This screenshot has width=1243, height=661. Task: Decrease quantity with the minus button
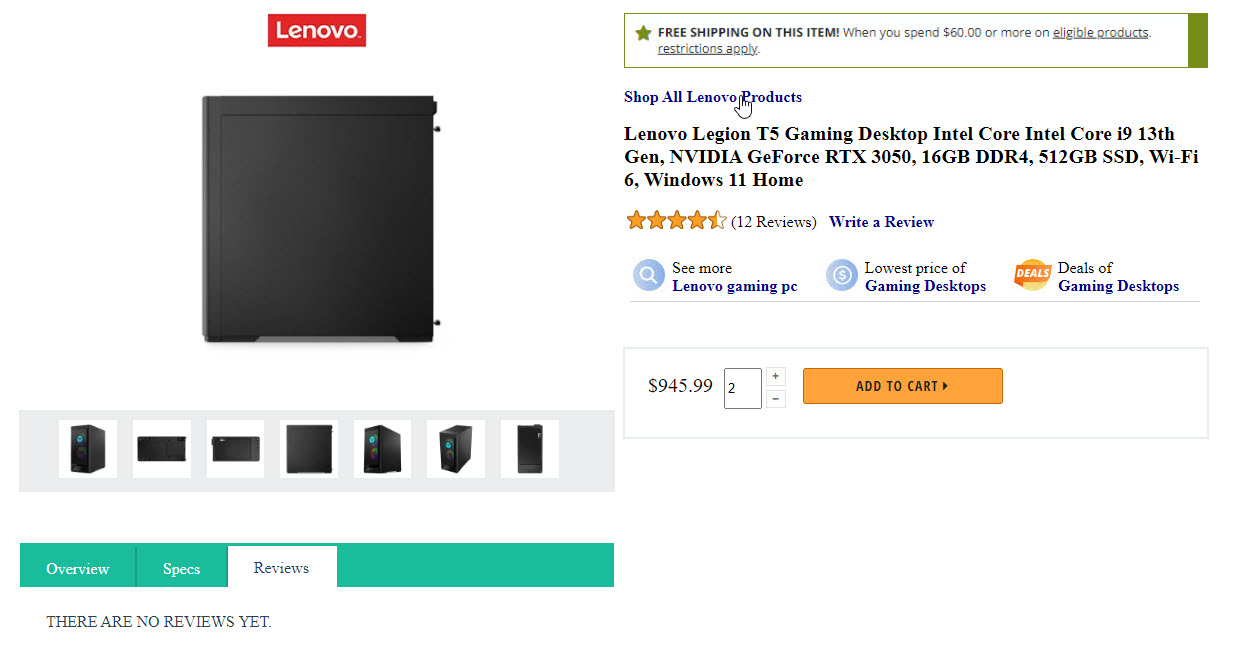(777, 399)
